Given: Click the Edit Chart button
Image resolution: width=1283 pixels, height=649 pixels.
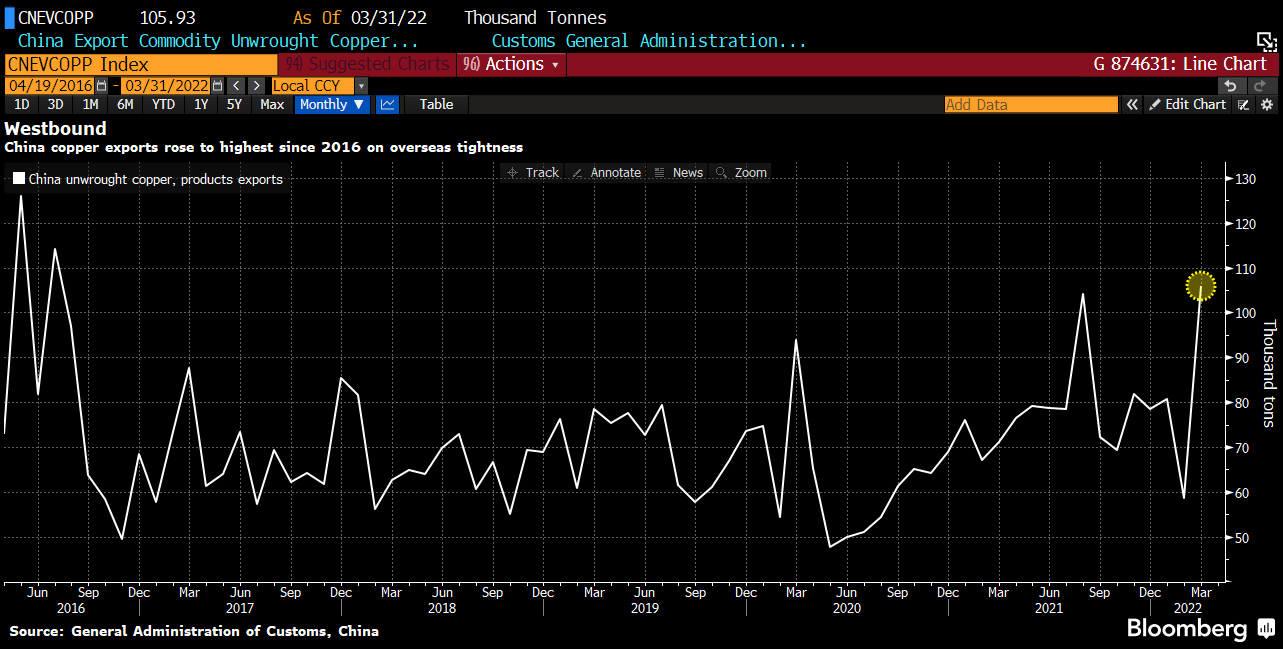Looking at the screenshot, I should pos(1187,105).
